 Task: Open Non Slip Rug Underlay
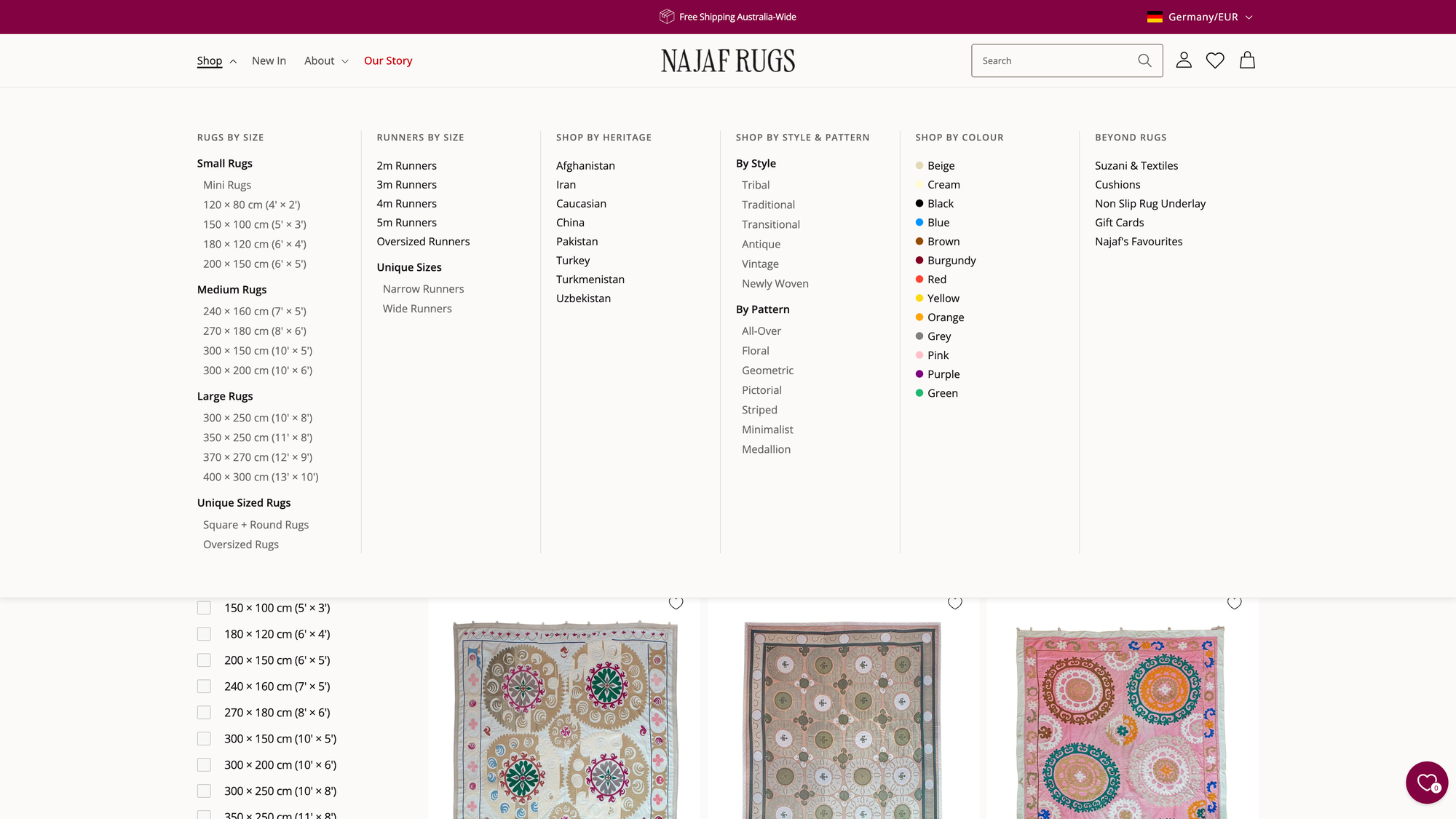coord(1150,204)
